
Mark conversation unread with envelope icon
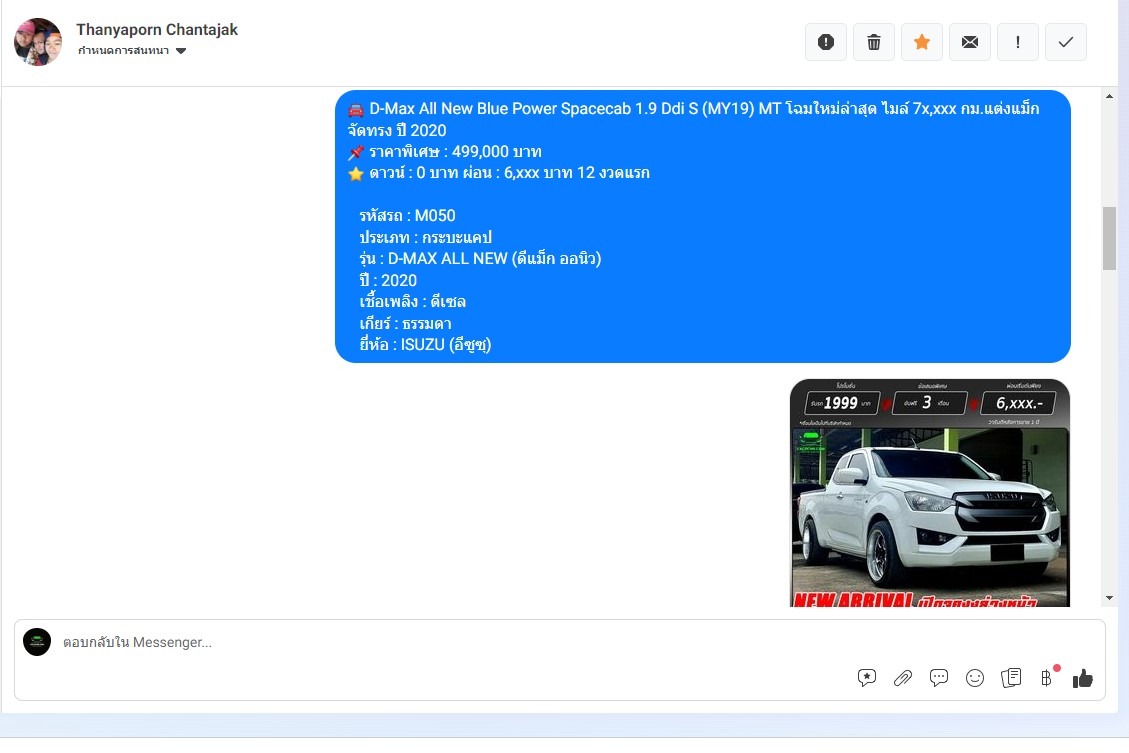[970, 42]
